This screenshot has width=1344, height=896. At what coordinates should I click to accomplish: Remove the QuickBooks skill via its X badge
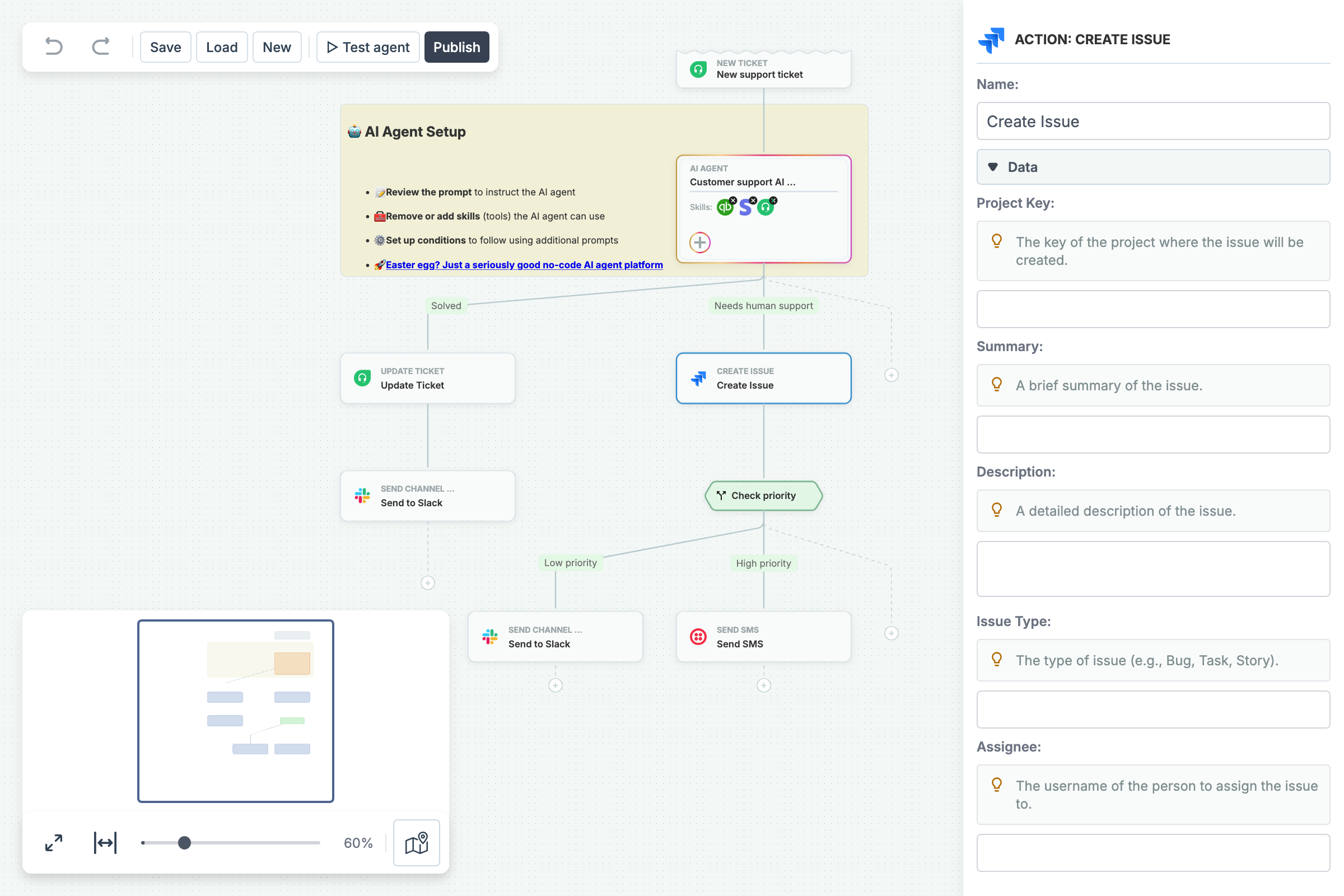coord(733,200)
